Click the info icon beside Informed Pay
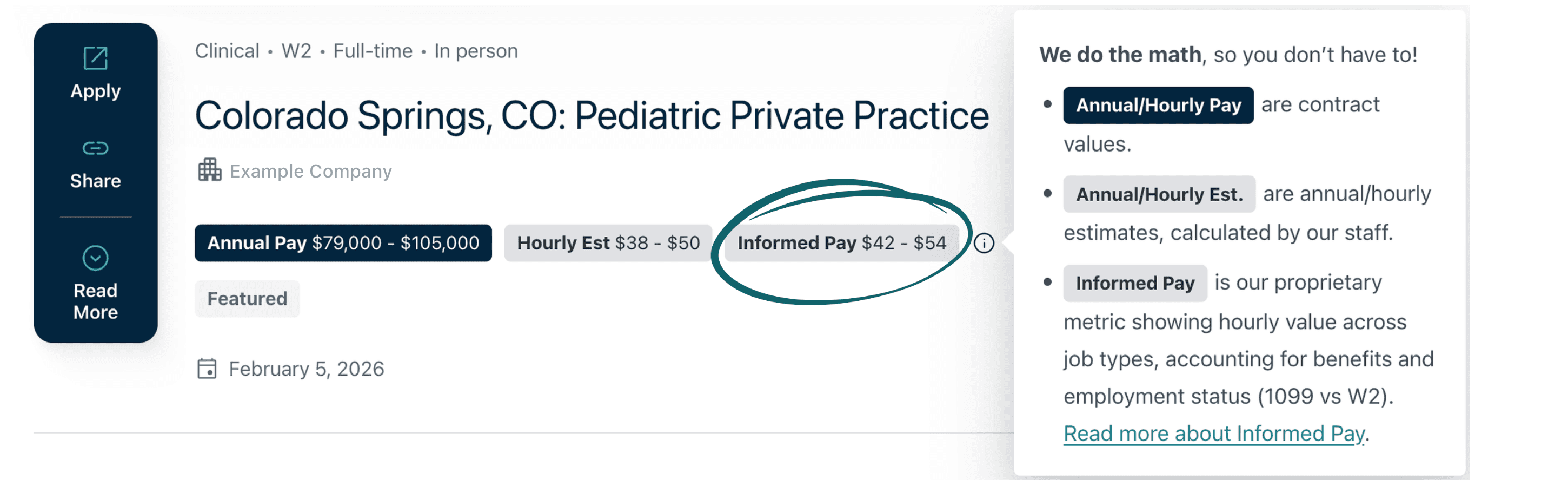Screen dimensions: 1568x486 pyautogui.click(x=984, y=244)
